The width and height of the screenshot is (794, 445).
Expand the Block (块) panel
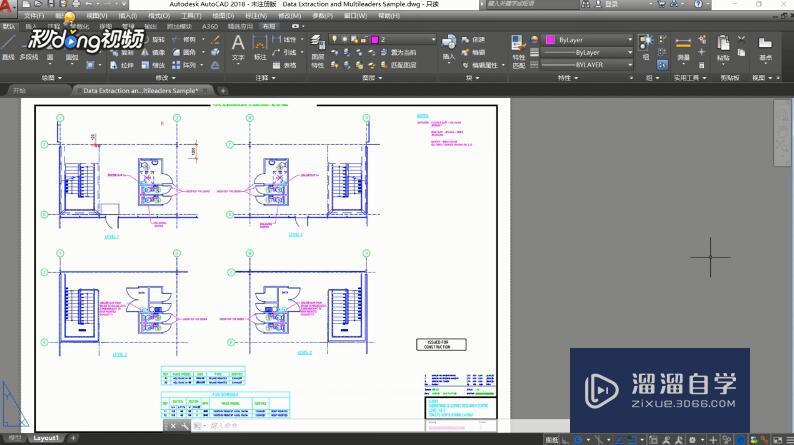tap(472, 78)
